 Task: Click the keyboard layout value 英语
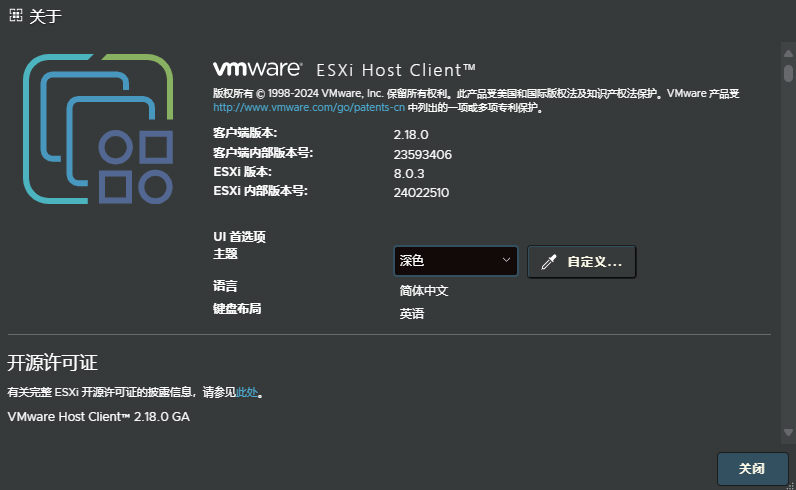[x=412, y=313]
